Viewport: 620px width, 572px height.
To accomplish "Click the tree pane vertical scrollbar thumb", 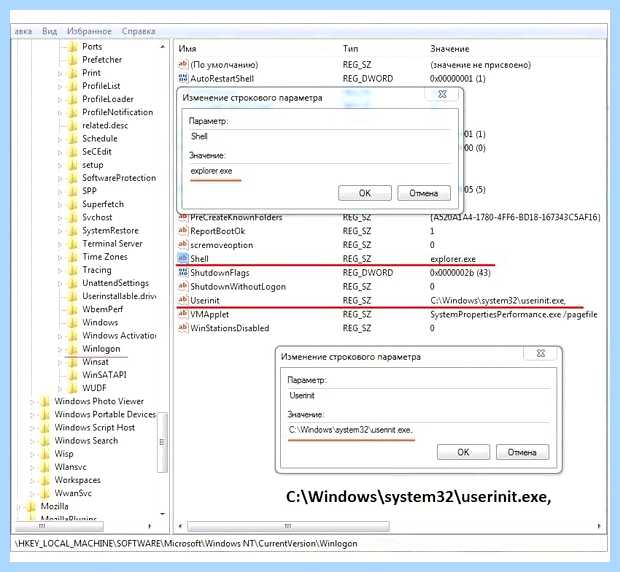I will (162, 442).
